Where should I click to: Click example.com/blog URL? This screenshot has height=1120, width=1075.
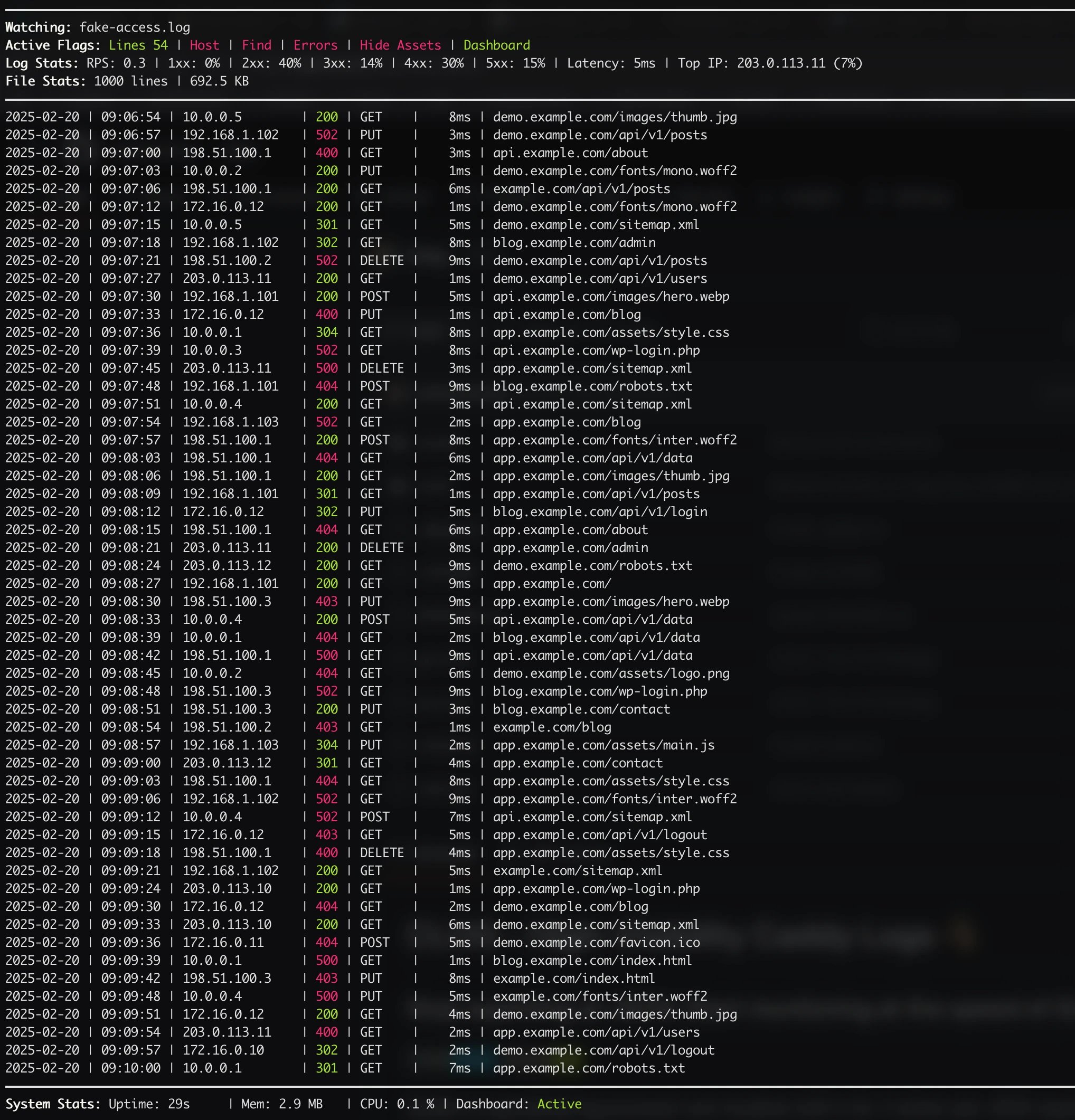point(552,727)
